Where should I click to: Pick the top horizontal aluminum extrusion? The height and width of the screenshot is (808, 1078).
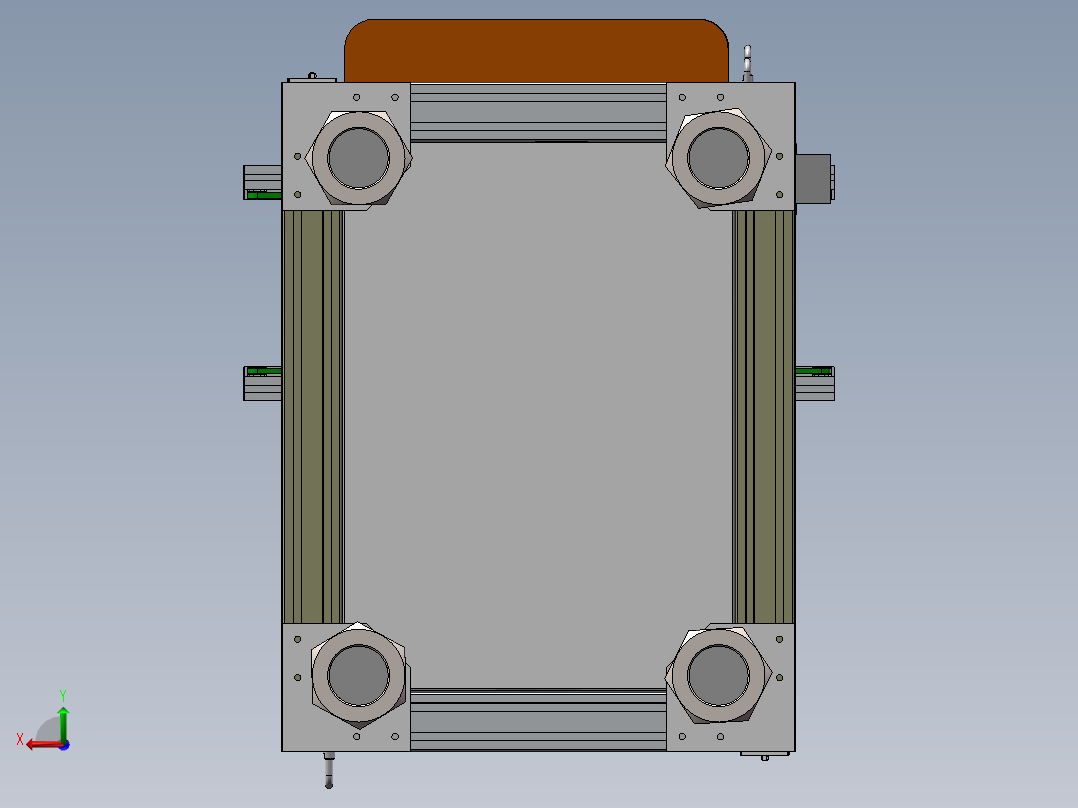pyautogui.click(x=538, y=112)
